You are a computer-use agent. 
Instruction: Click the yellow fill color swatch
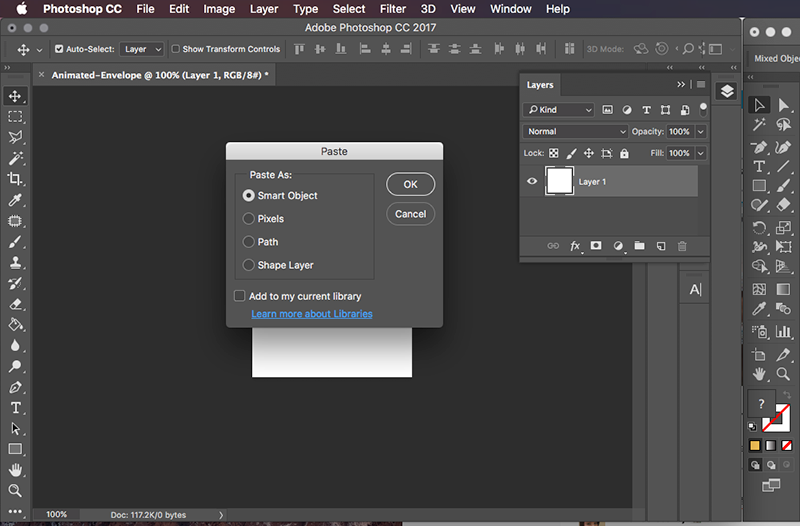(x=755, y=445)
